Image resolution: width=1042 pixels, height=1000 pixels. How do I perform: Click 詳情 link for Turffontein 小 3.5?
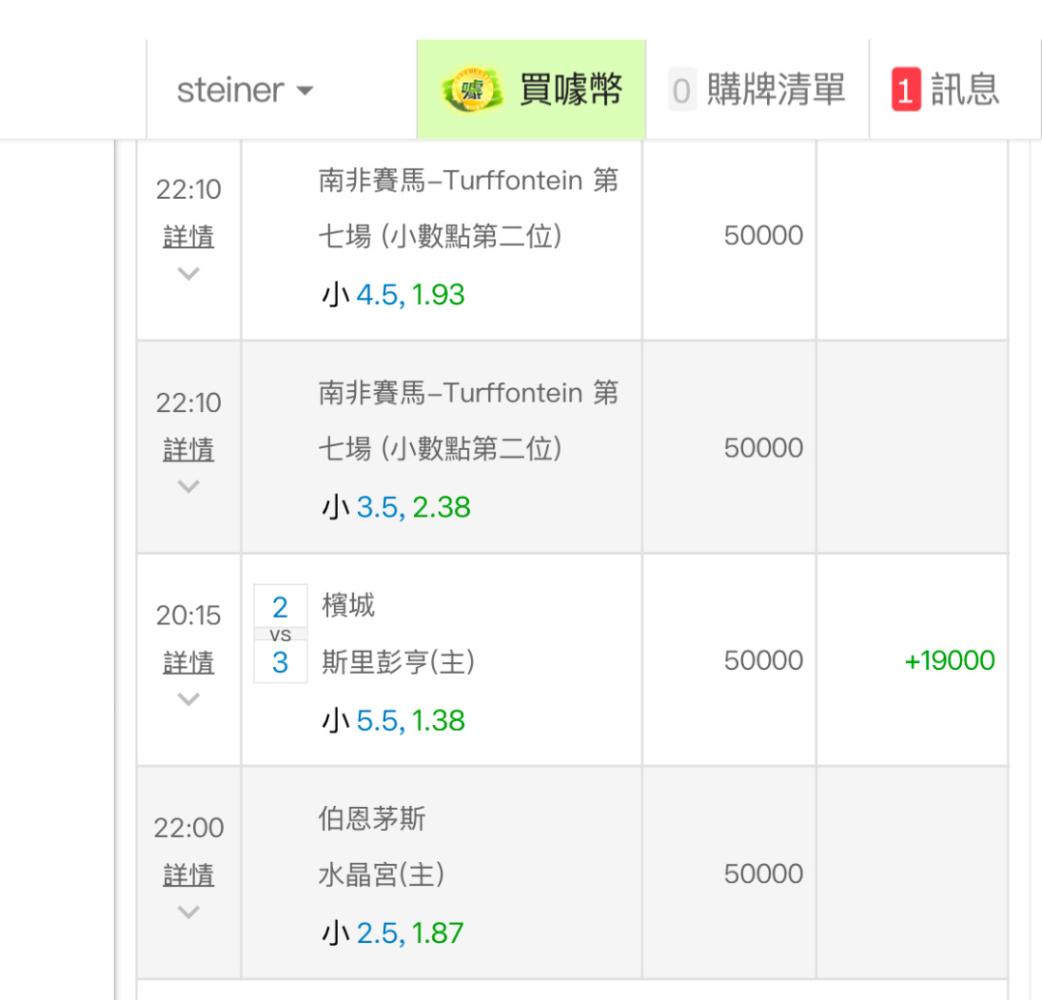(x=188, y=450)
